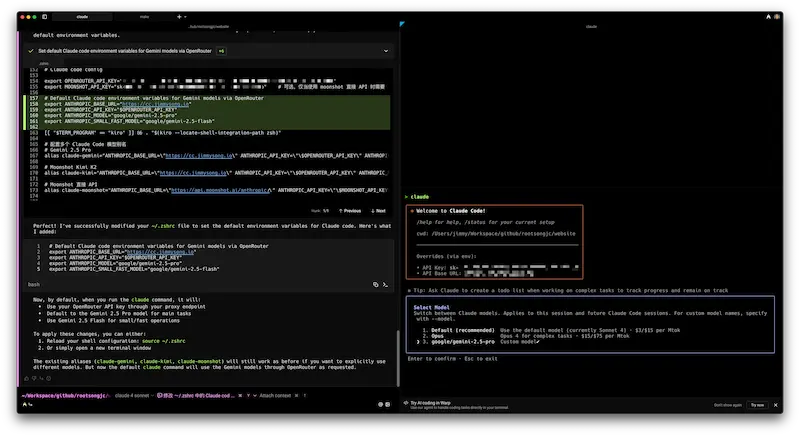Click line 160 ANTHROPIC_MODEL export
Image resolution: width=800 pixels, height=436 pixels.
pyautogui.click(x=113, y=116)
